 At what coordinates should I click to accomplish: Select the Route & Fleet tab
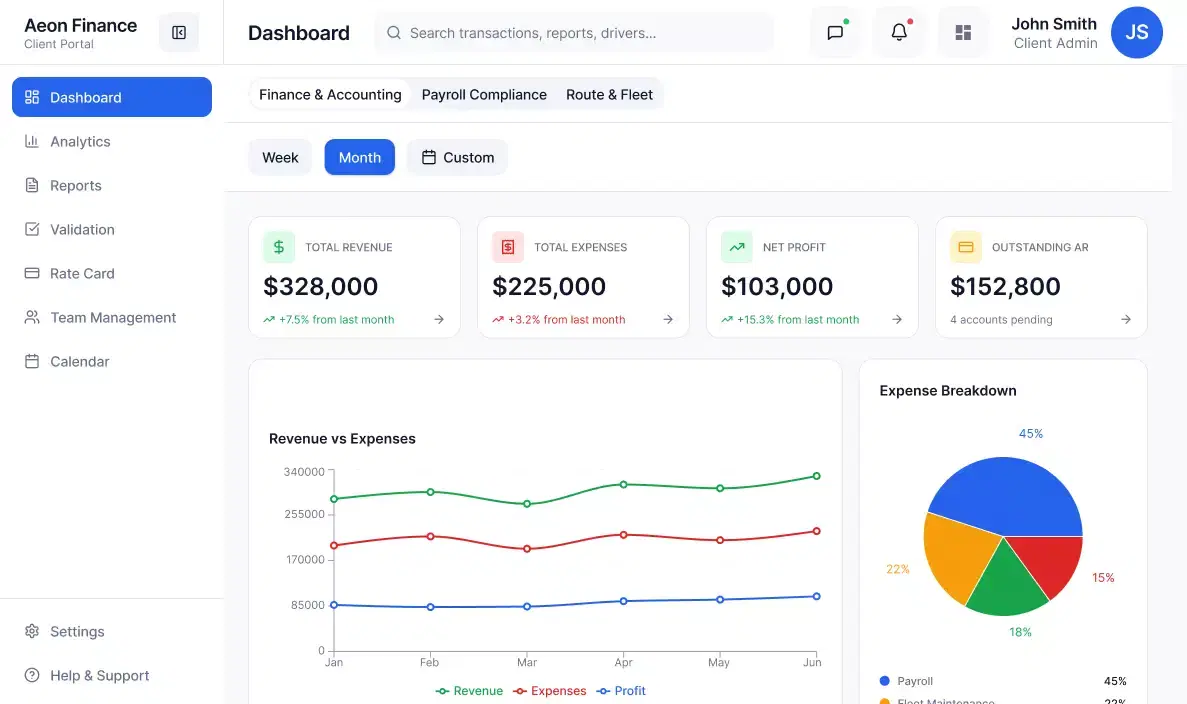[609, 94]
